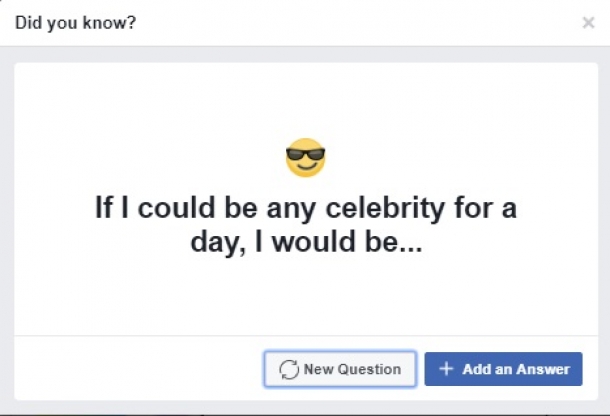This screenshot has height=416, width=610.
Task: Close the Did you know dialog
Action: pyautogui.click(x=588, y=22)
